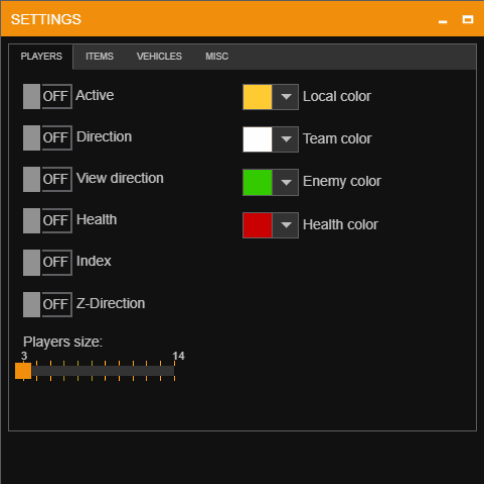Open the VEHICLES tab

159,56
